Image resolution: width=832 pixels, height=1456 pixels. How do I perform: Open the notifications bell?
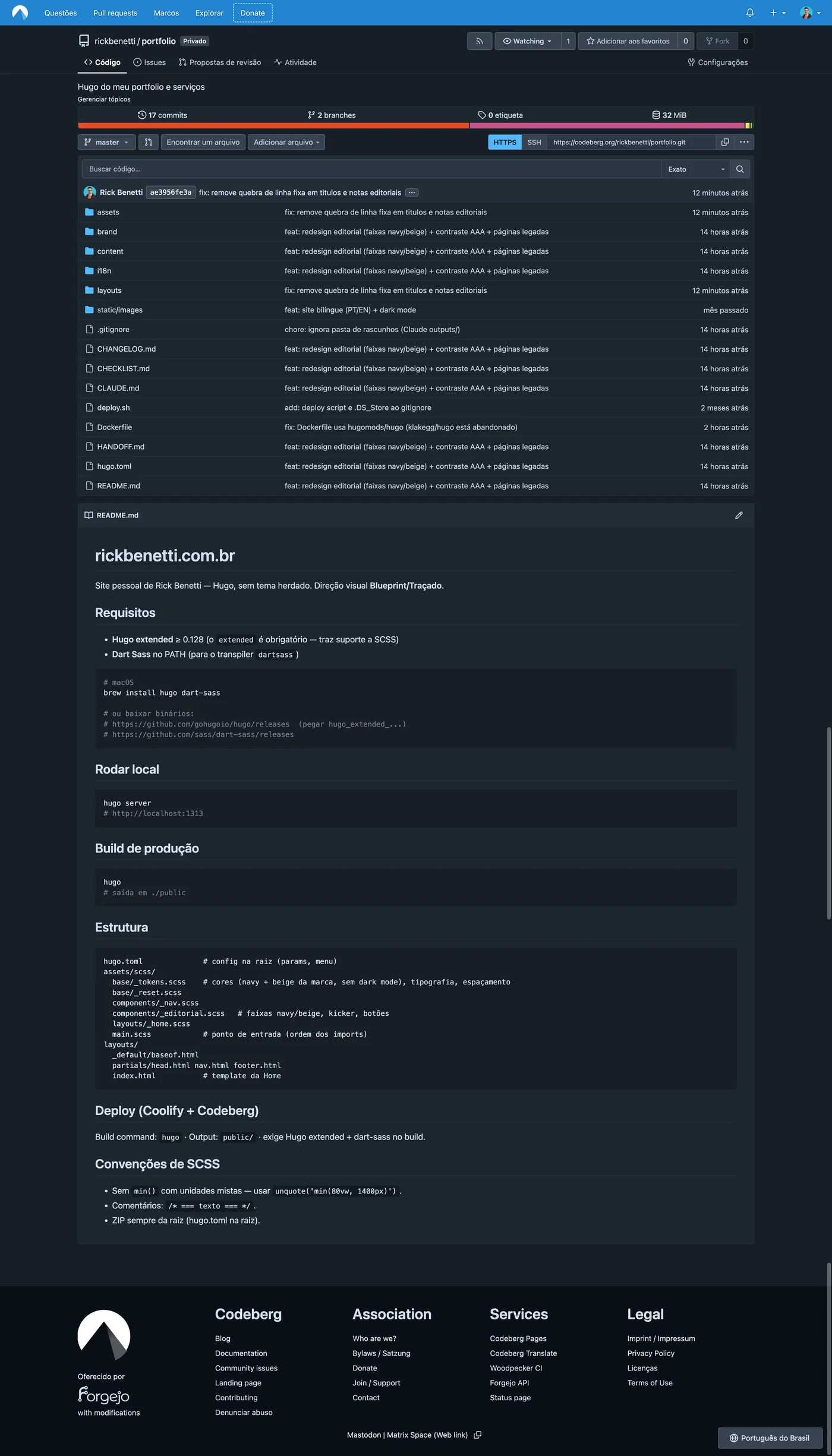pos(750,12)
